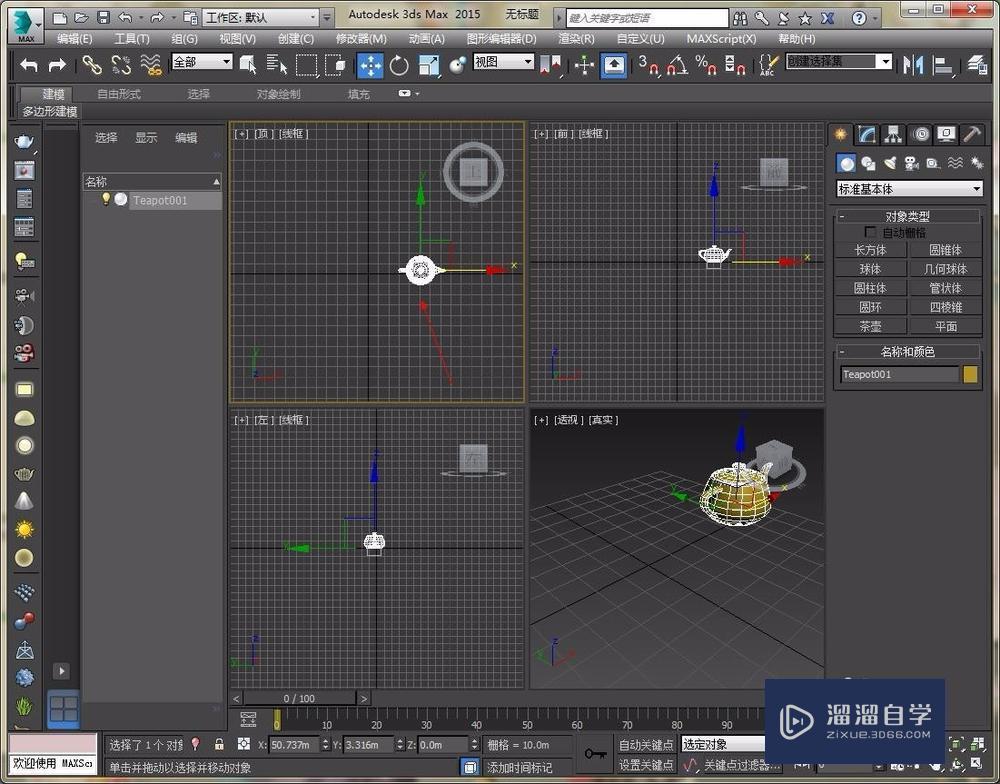The image size is (1000, 784).
Task: Click the 自动关键点 button
Action: pos(646,744)
